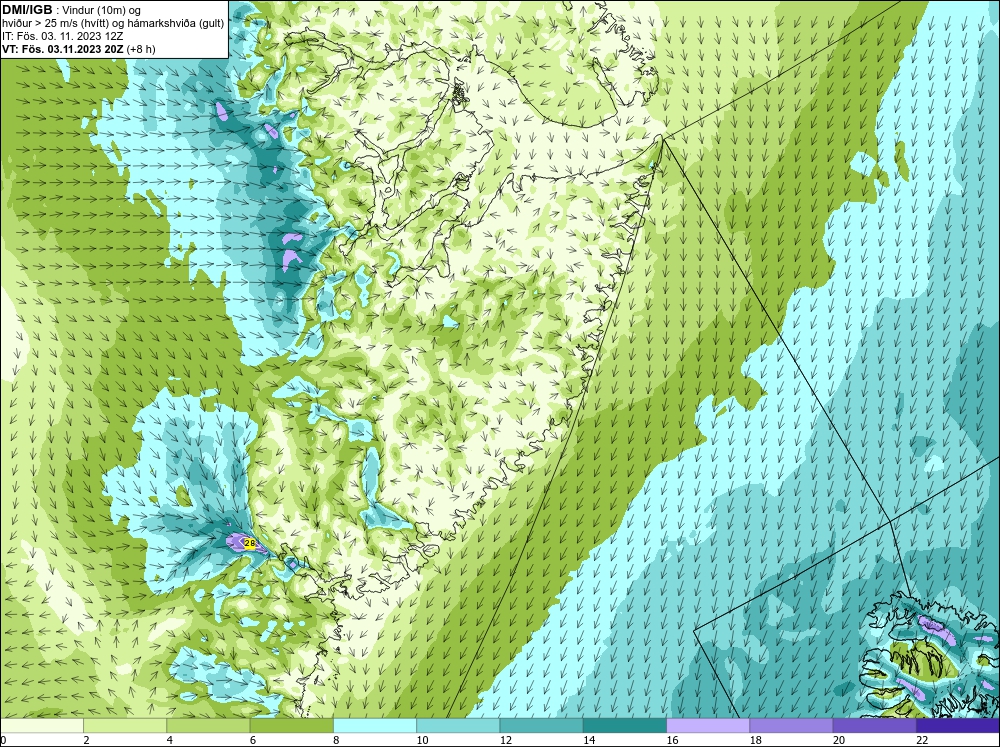
Task: Click the title line 'DMI/IGB : Vindur (10m) og'
Action: click(71, 10)
